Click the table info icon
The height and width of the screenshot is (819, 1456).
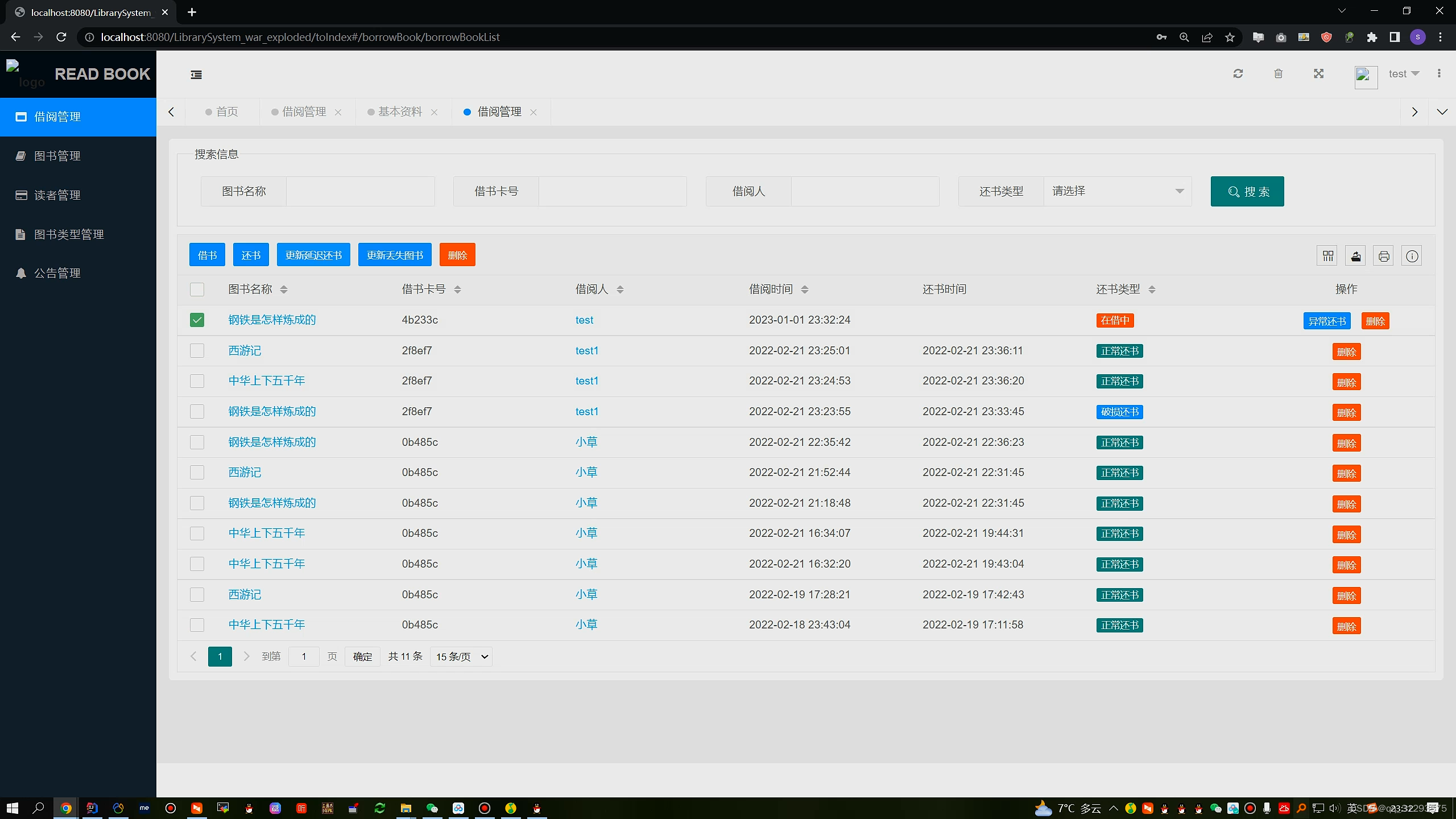1412,256
